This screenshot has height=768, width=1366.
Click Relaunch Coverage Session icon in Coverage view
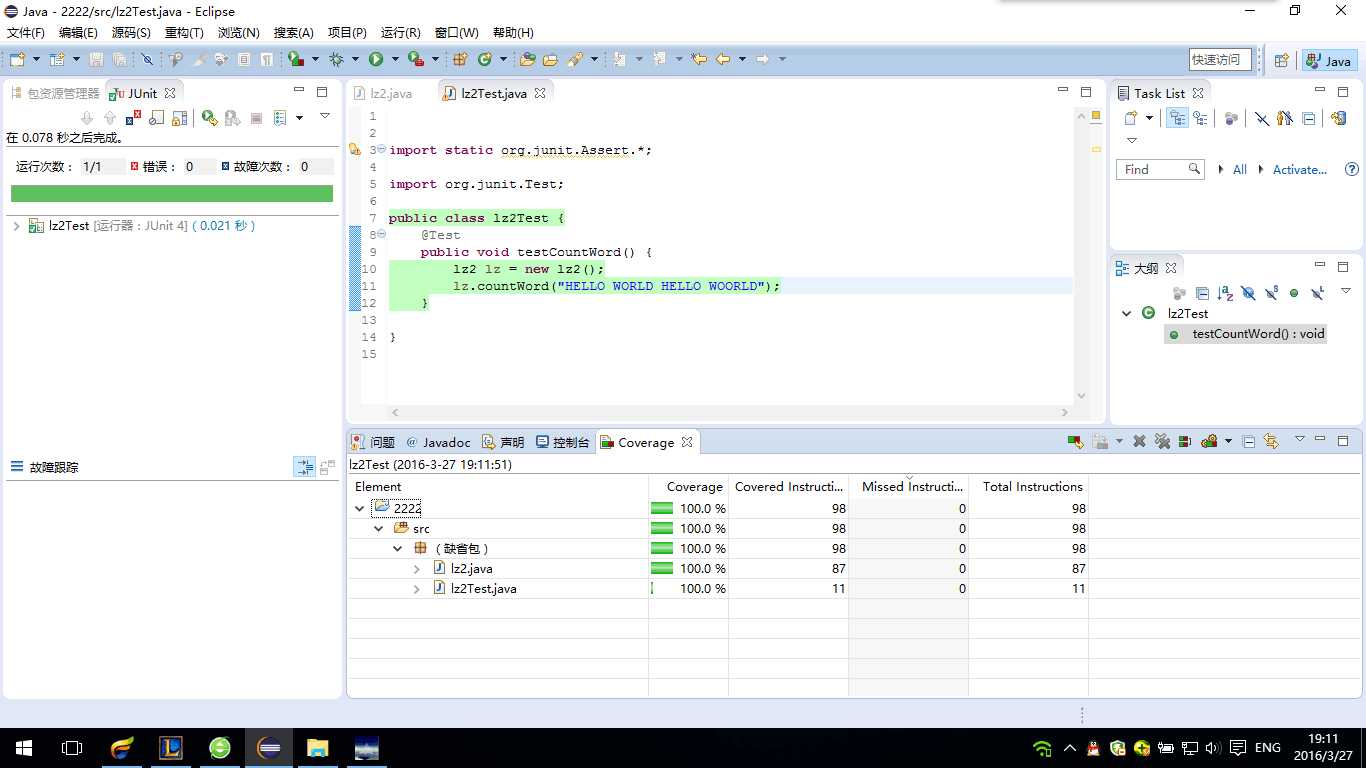1076,441
